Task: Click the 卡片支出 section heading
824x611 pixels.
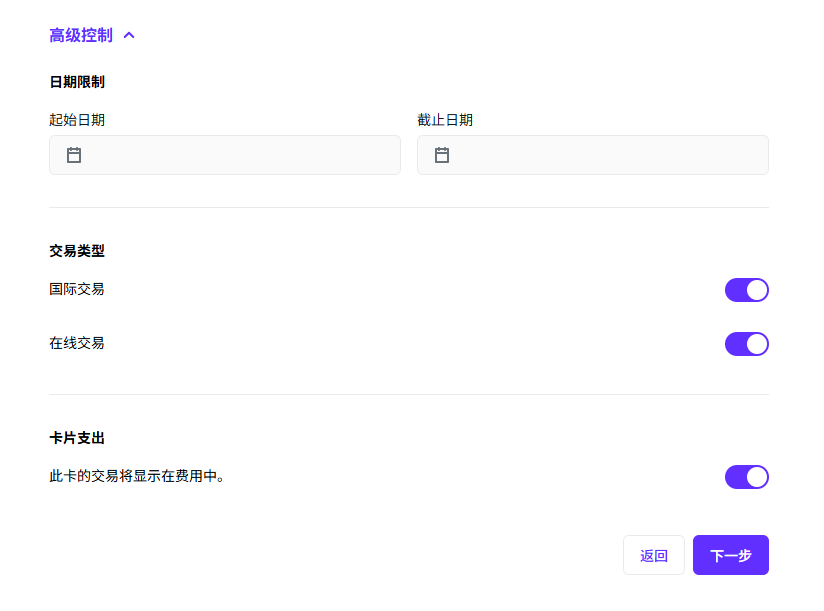Action: [77, 438]
